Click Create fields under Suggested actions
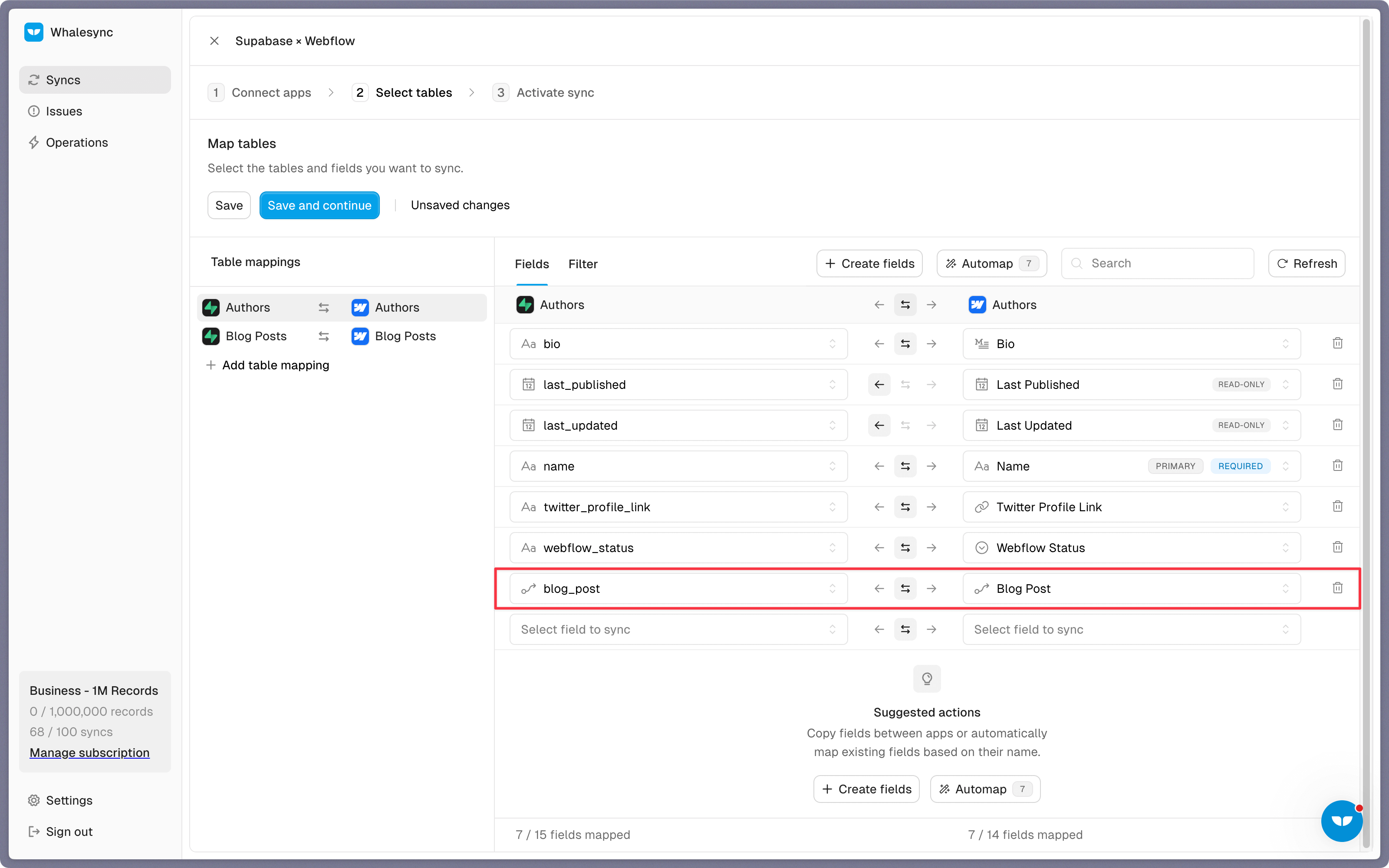This screenshot has width=1389, height=868. pos(866,789)
